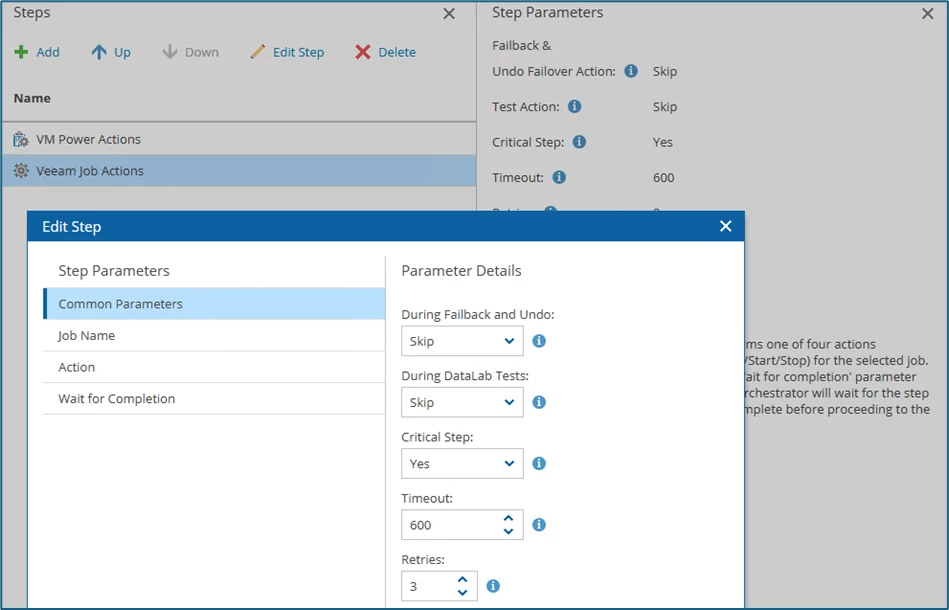
Task: Click the green Add step button
Action: pyautogui.click(x=37, y=52)
